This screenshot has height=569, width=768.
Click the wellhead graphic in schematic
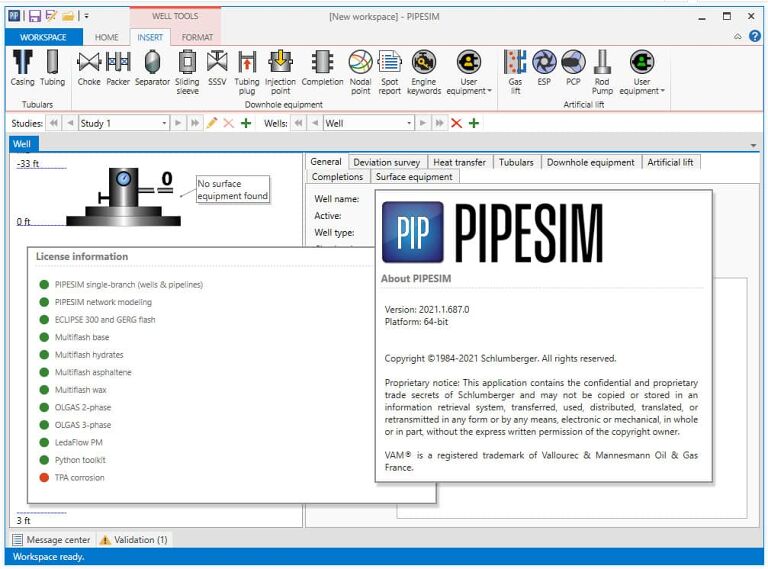[x=123, y=197]
